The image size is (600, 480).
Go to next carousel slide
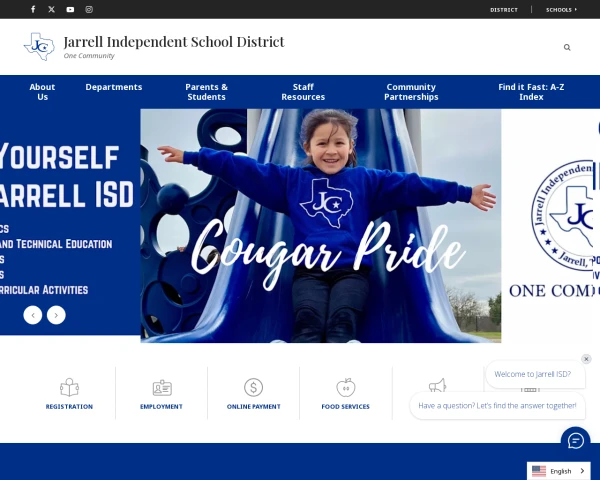click(56, 315)
